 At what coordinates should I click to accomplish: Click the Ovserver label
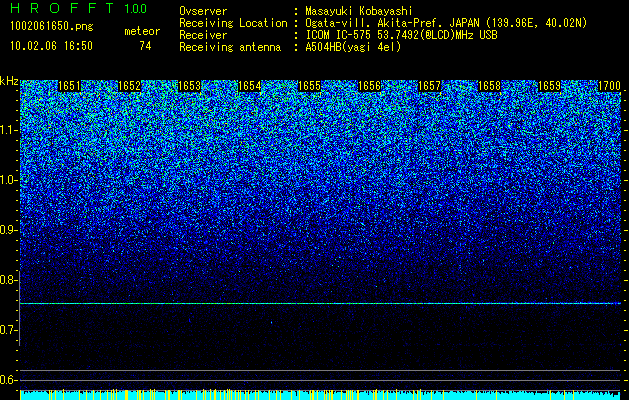tap(203, 11)
